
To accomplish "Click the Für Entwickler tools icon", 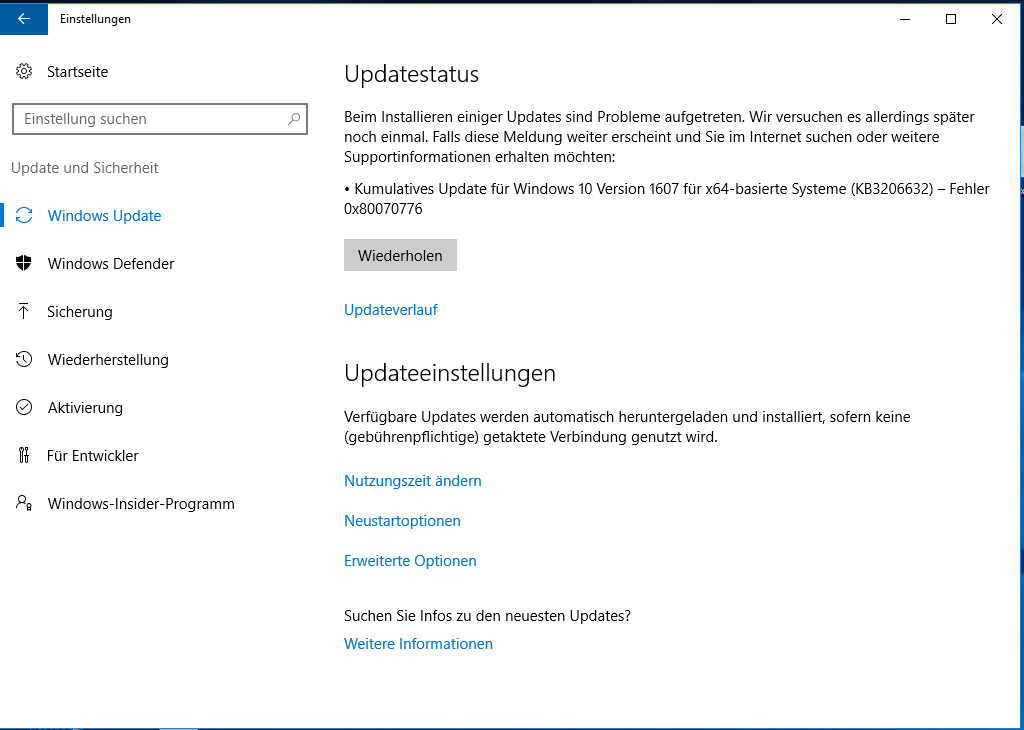I will [24, 455].
